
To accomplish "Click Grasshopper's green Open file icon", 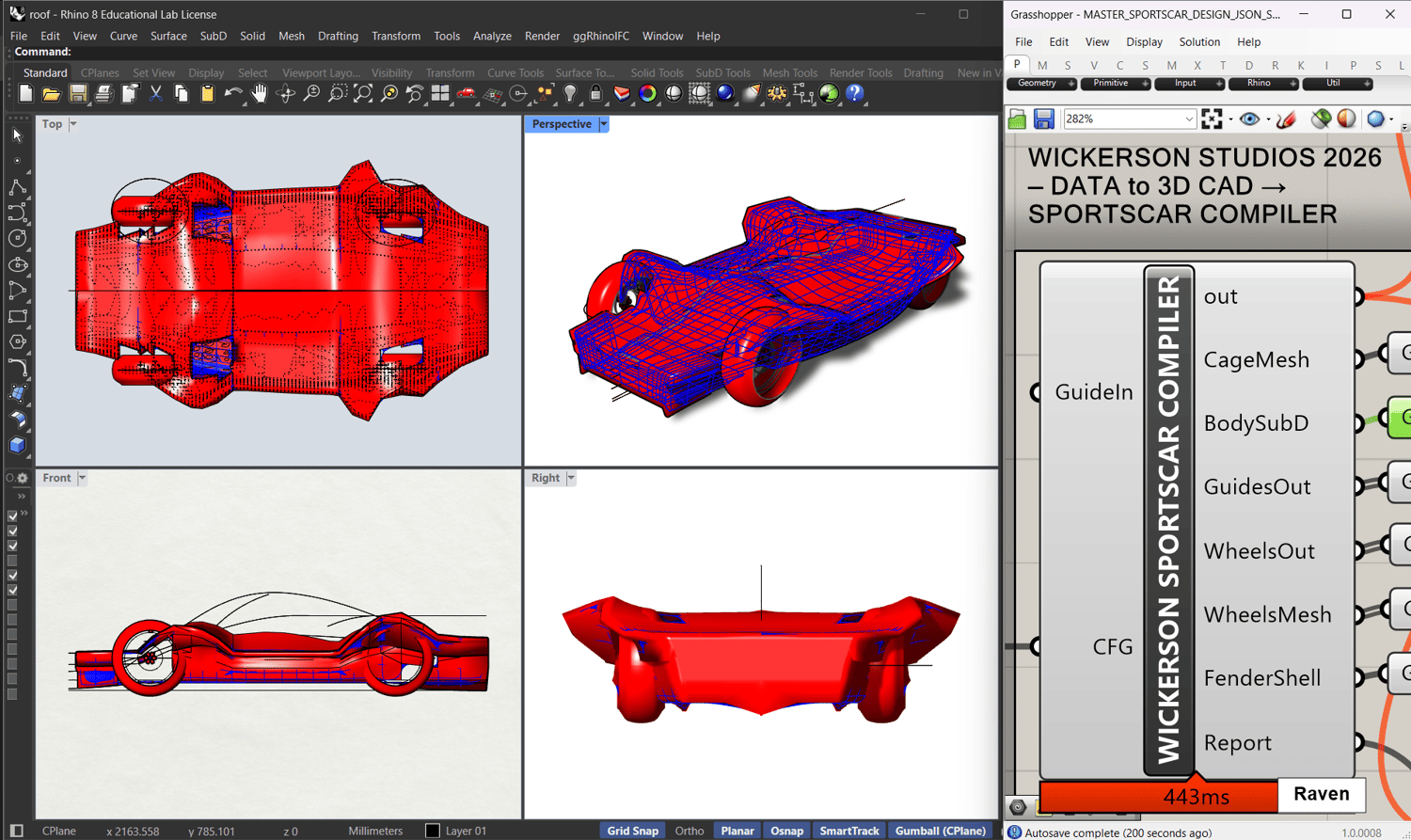I will click(x=1017, y=119).
